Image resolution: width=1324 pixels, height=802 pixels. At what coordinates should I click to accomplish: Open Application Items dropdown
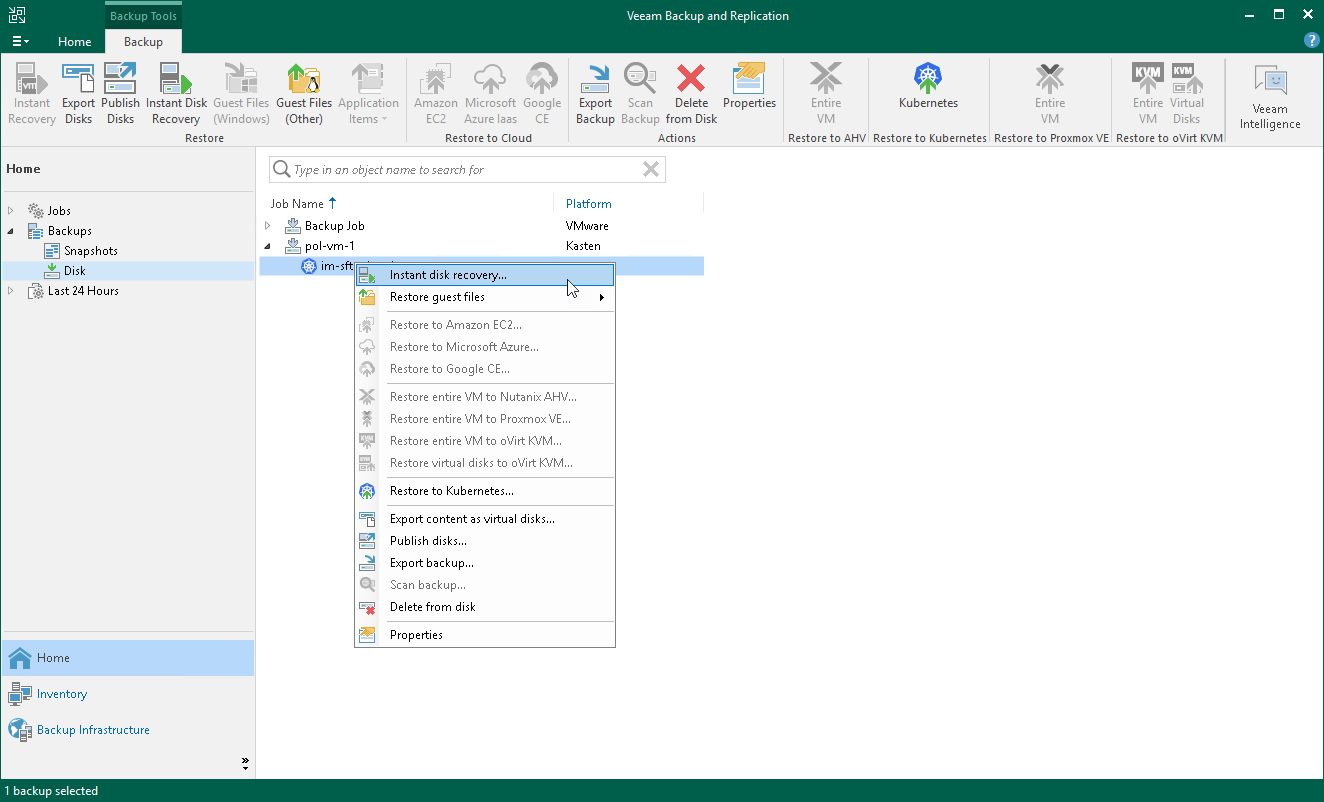coord(368,94)
